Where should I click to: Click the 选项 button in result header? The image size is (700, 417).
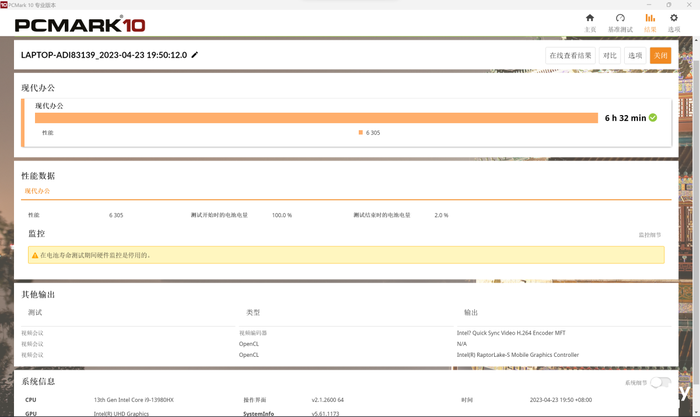[x=635, y=55]
